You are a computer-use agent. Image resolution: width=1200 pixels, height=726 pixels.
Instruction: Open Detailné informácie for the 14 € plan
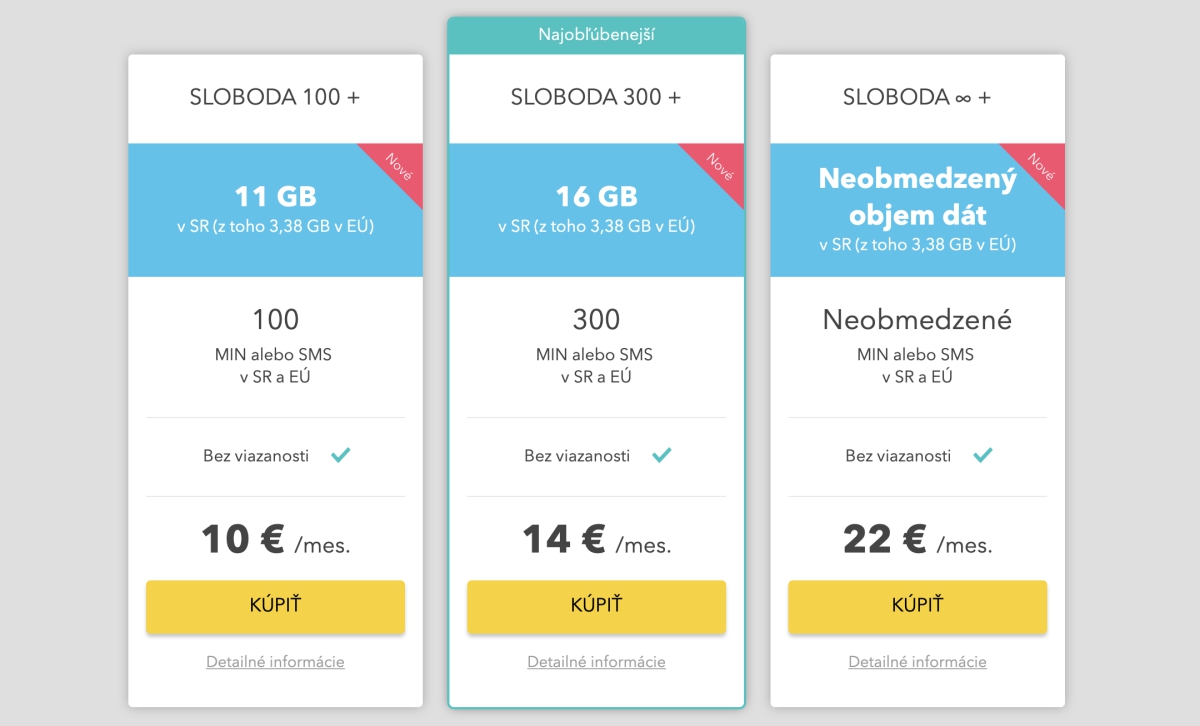596,662
